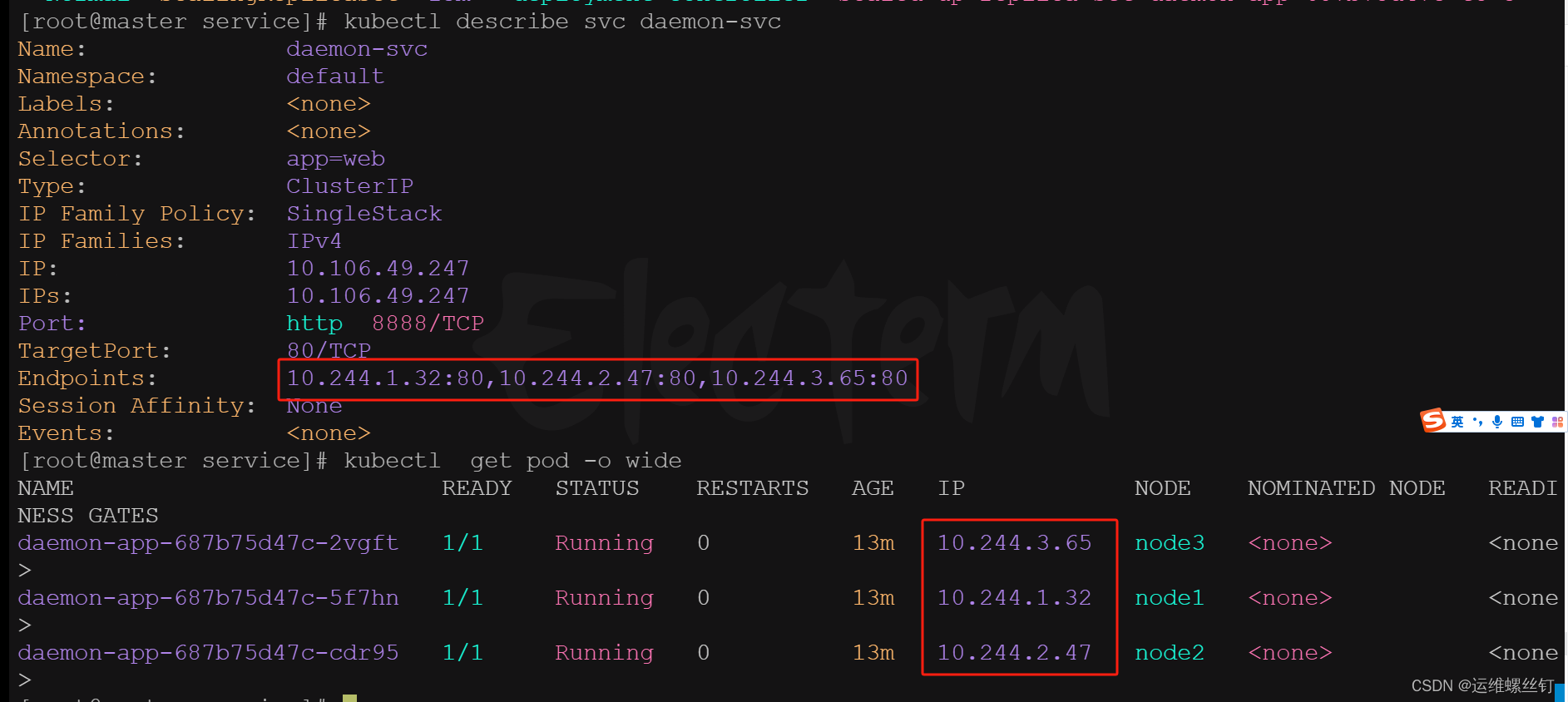Select pod IP 10.244.3.65
The image size is (1568, 702).
(1015, 543)
